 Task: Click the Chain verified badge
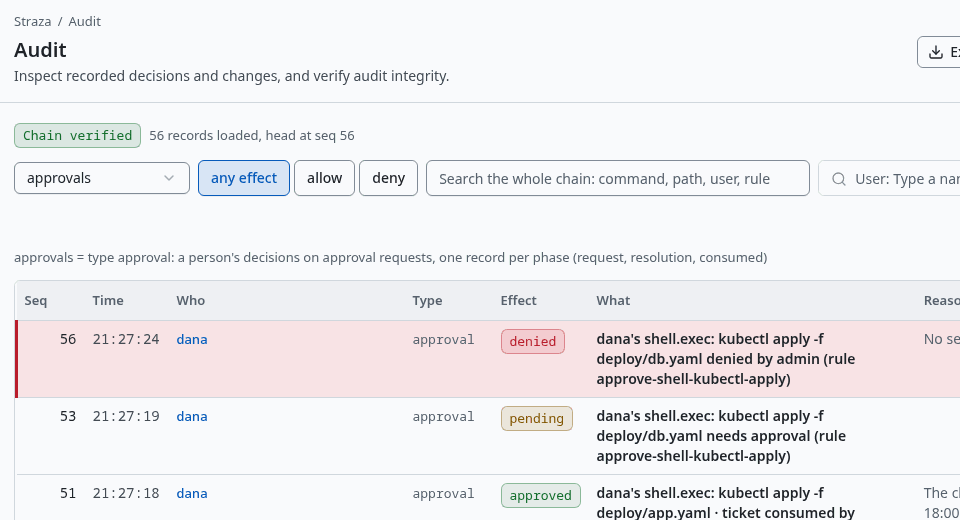click(77, 135)
